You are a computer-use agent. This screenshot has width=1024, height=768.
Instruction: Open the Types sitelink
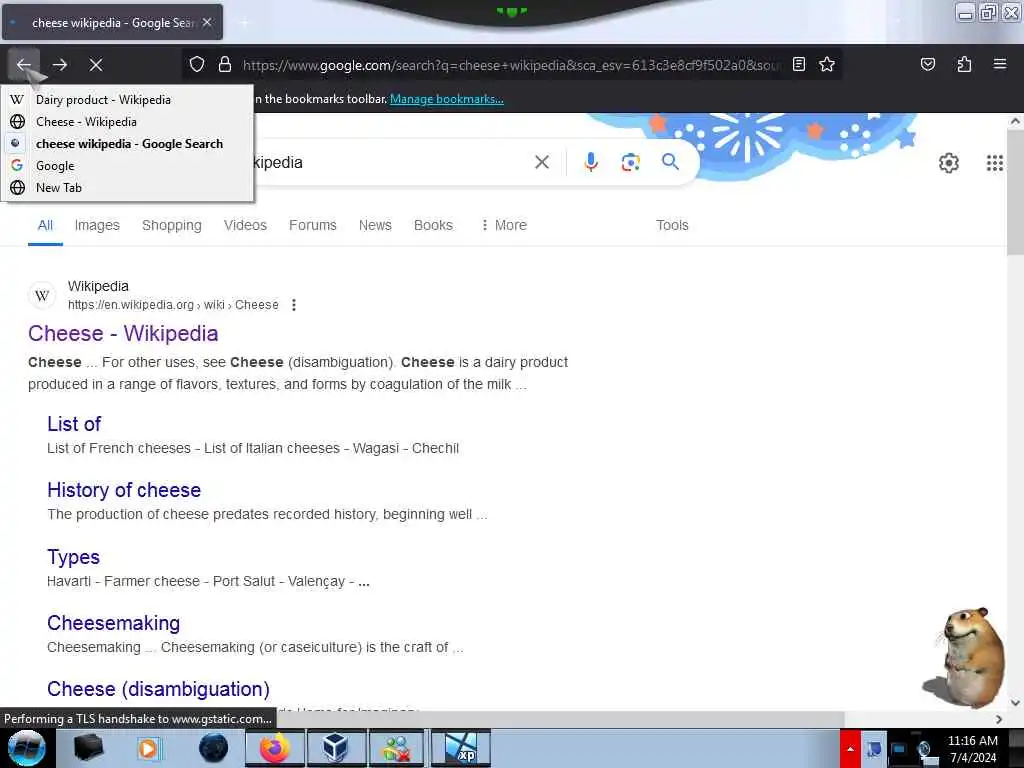(x=73, y=557)
